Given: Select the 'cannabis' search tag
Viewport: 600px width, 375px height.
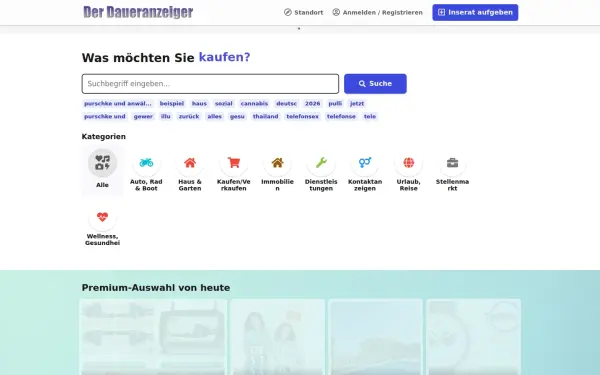Looking at the screenshot, I should 254,104.
